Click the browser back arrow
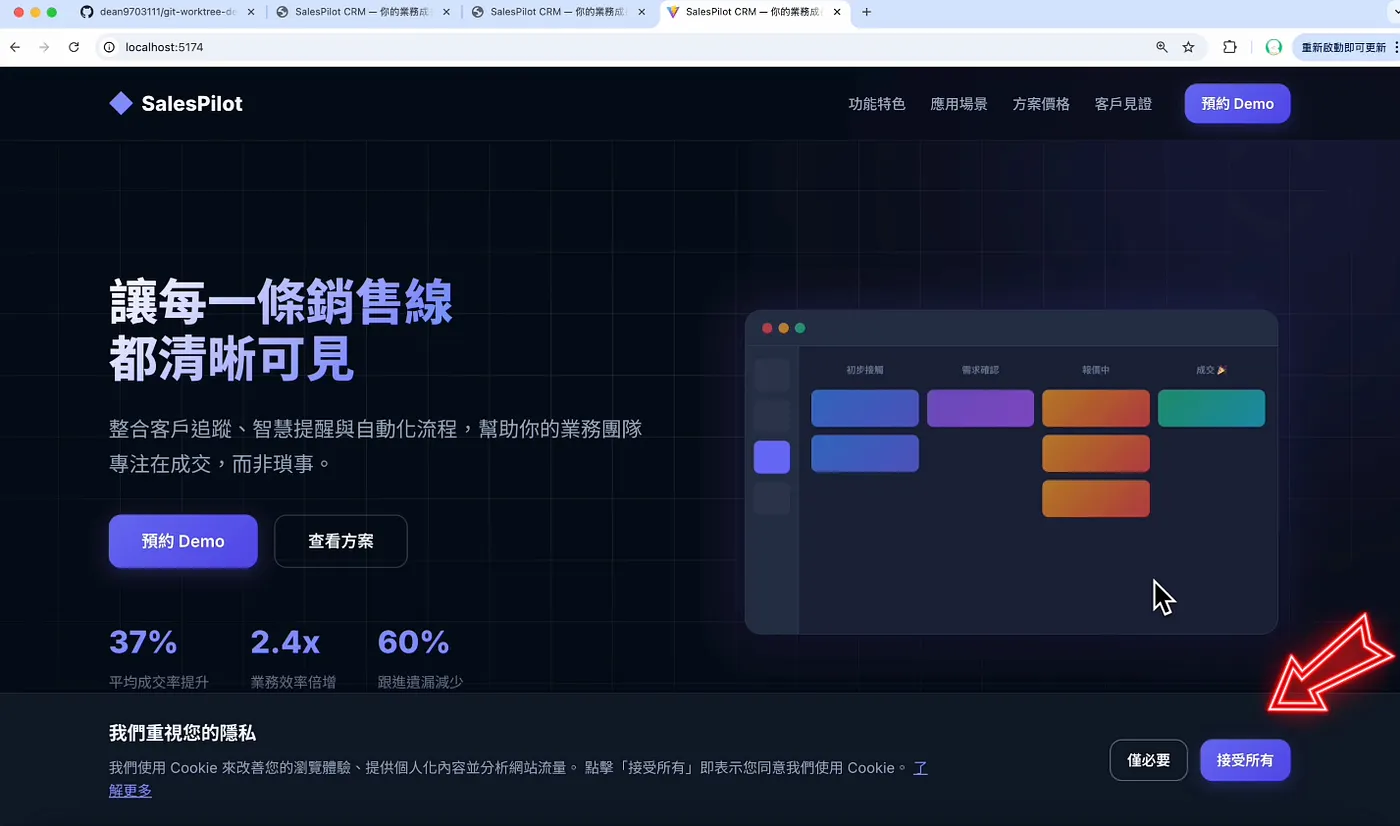This screenshot has width=1400, height=826. pyautogui.click(x=15, y=47)
